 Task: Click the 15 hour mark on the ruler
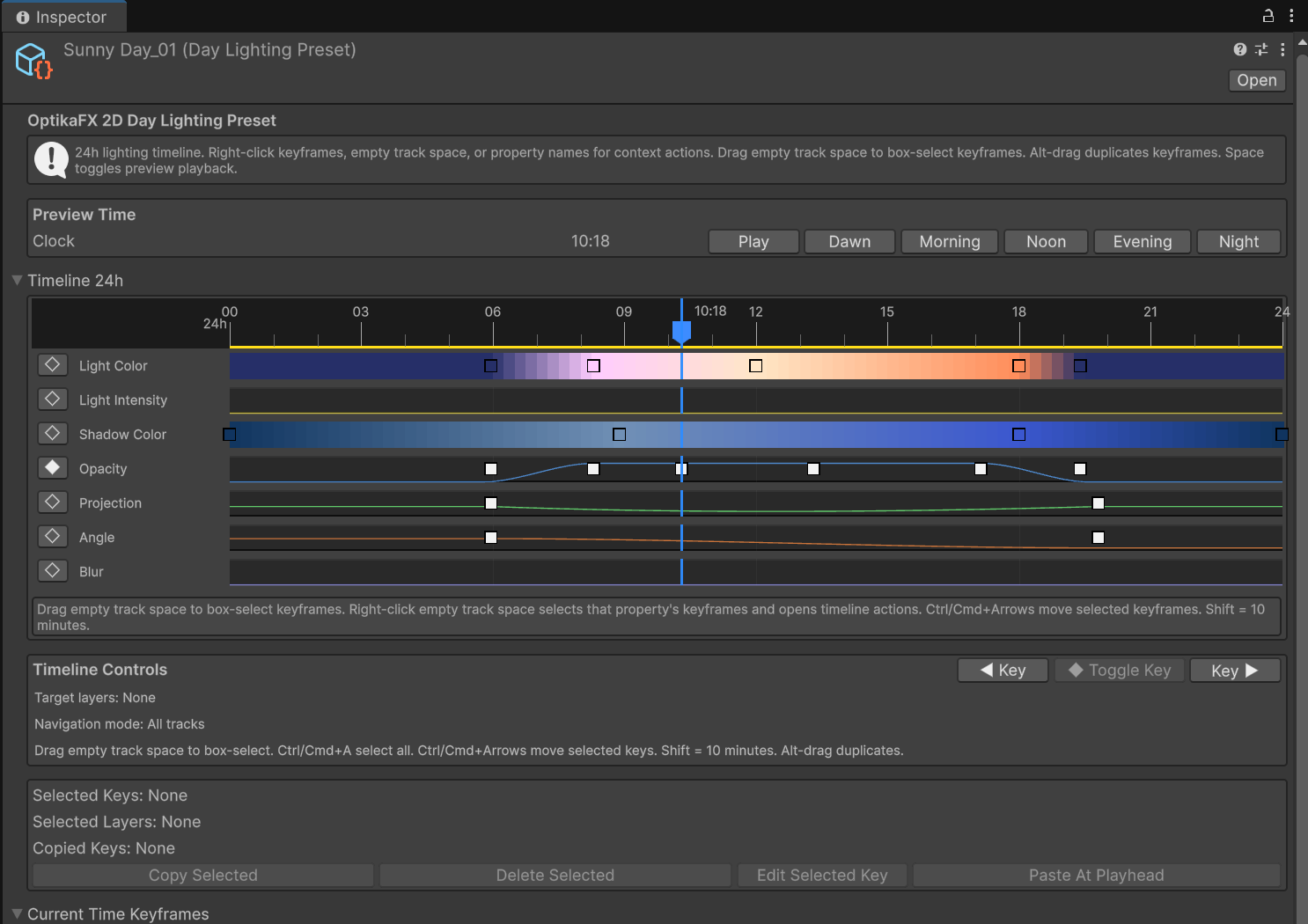point(887,312)
